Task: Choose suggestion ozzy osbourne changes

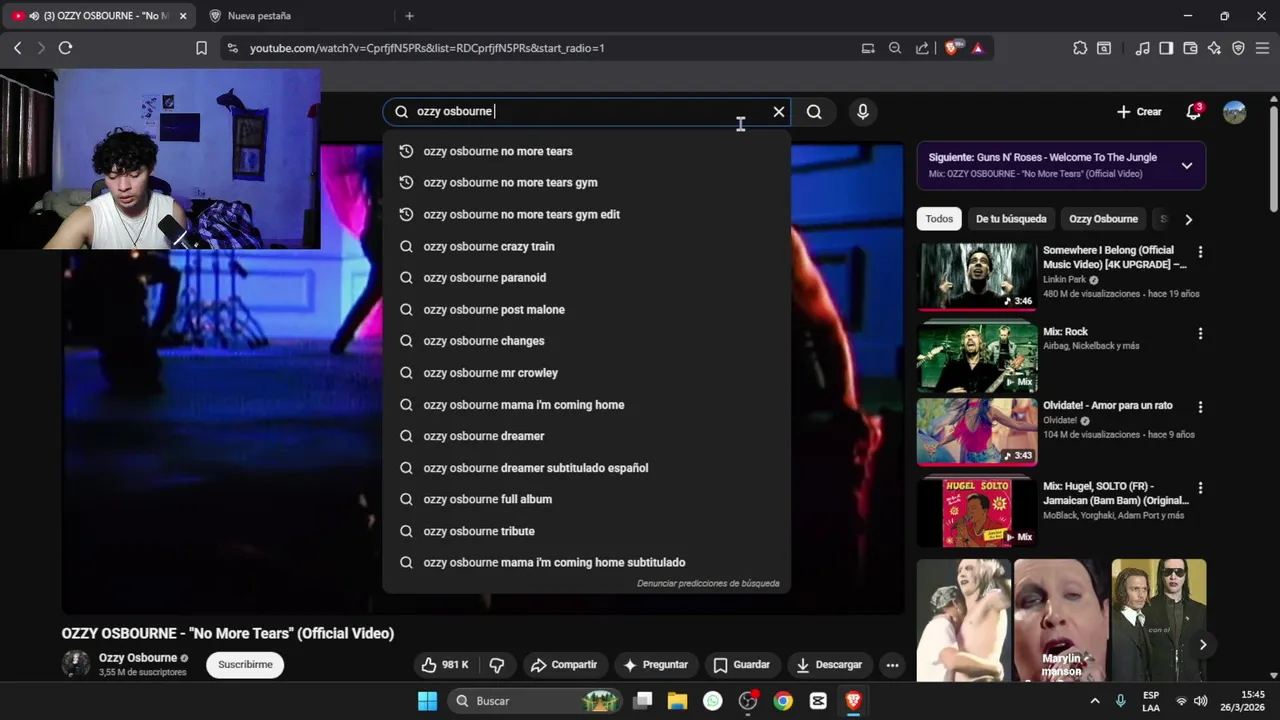Action: click(587, 341)
